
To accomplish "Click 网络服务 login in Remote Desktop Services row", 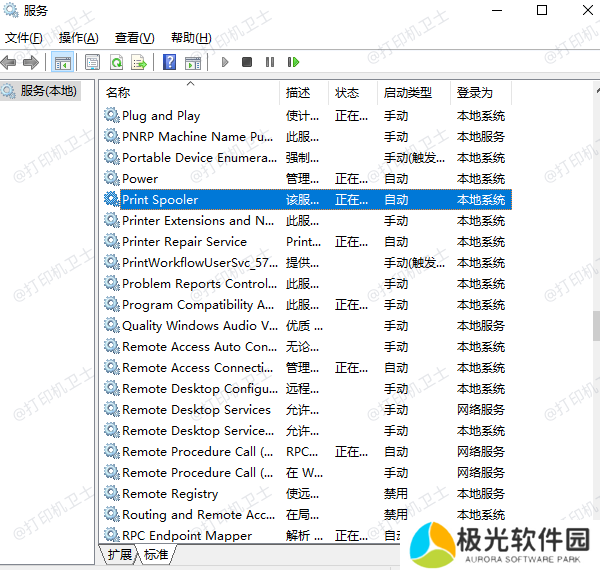I will pos(481,410).
